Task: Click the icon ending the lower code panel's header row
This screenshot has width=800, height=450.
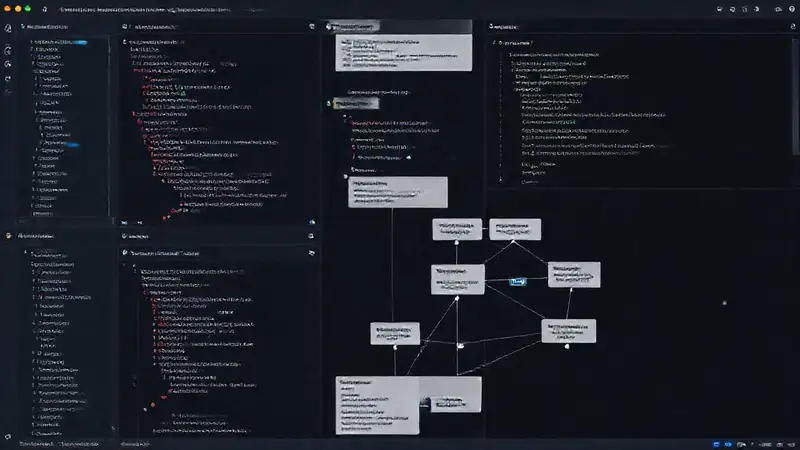Action: 311,236
